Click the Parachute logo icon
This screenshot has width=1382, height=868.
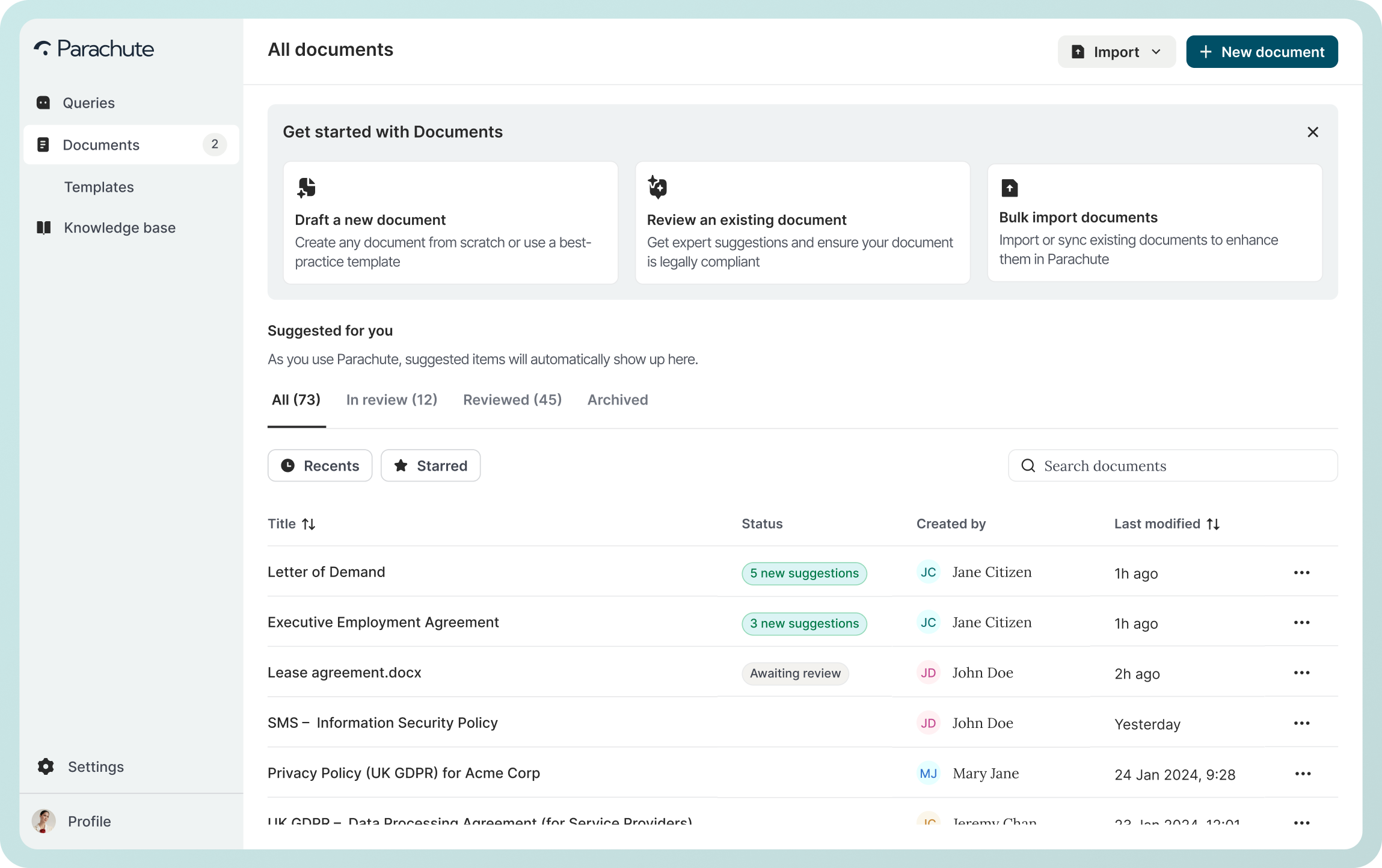[x=42, y=49]
